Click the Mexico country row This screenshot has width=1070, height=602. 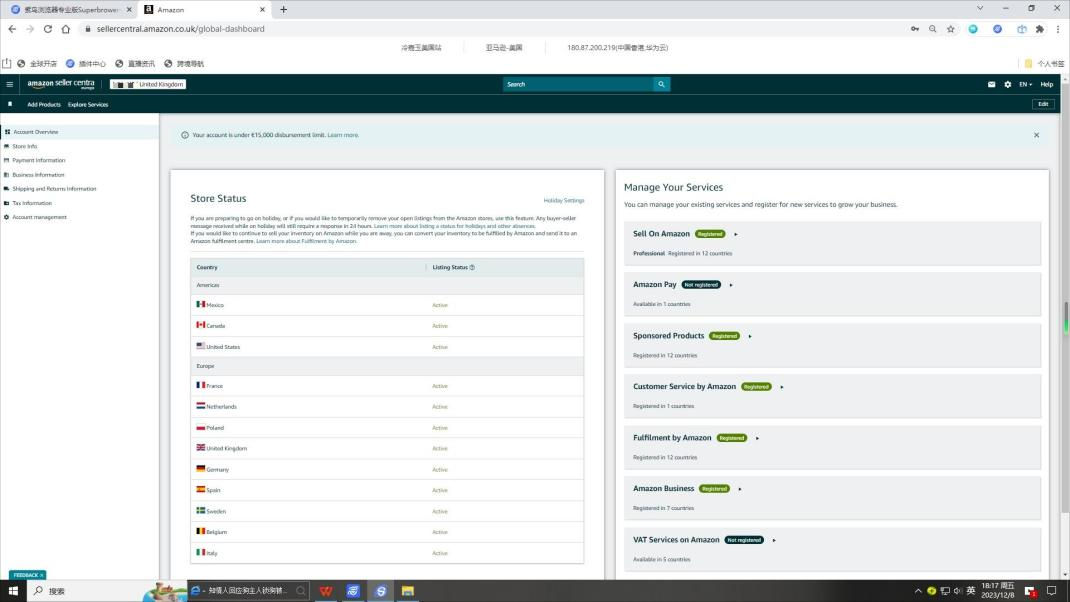pos(387,305)
